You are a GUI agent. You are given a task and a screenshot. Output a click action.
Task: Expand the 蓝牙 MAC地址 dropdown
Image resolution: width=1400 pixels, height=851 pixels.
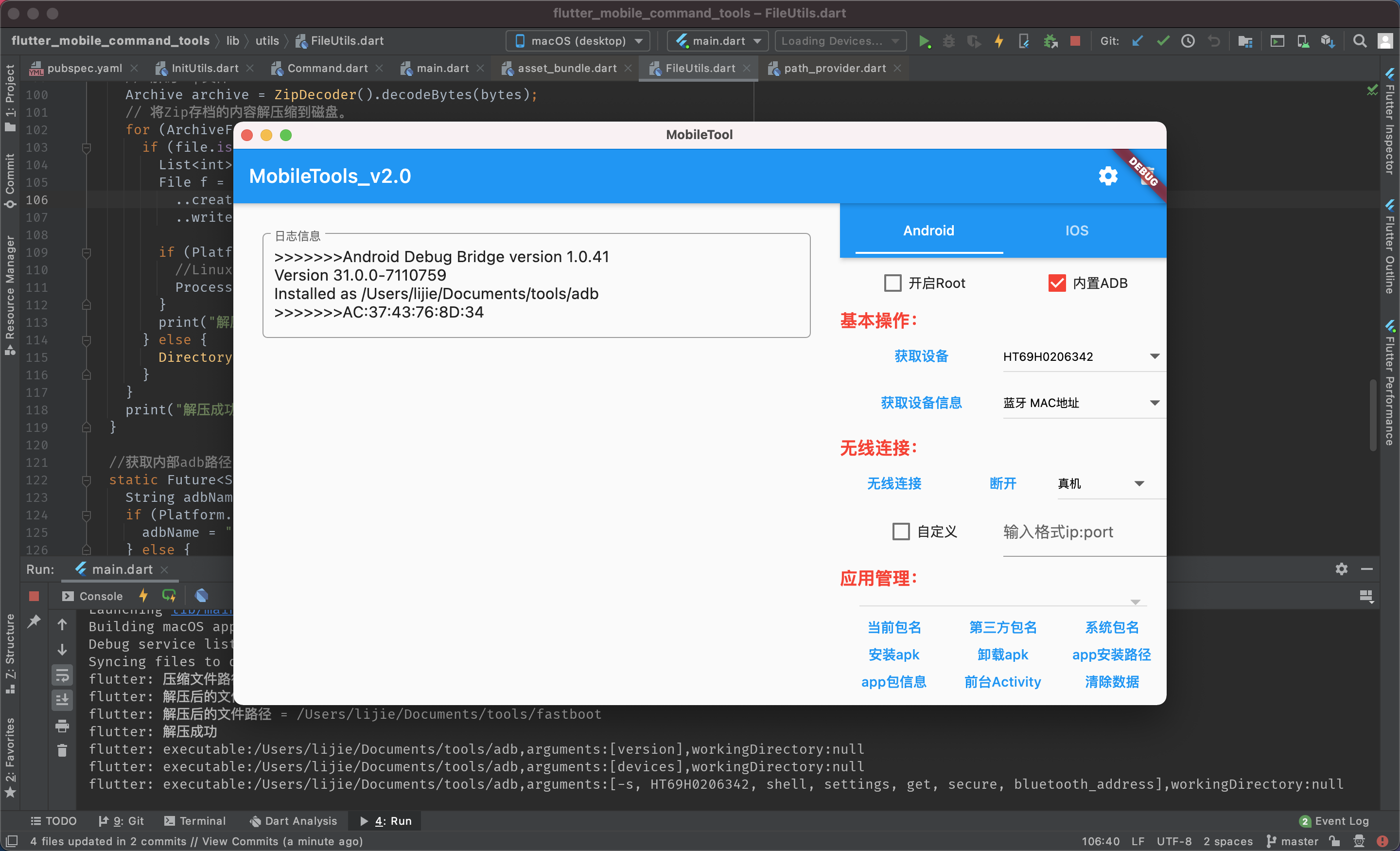(x=1155, y=403)
